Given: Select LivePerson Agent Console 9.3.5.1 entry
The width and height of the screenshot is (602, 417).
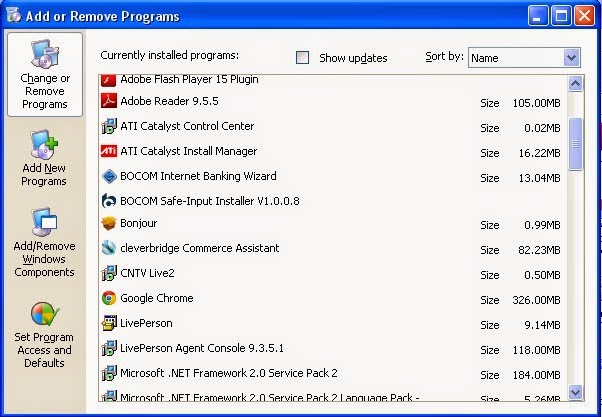Looking at the screenshot, I should (x=333, y=348).
